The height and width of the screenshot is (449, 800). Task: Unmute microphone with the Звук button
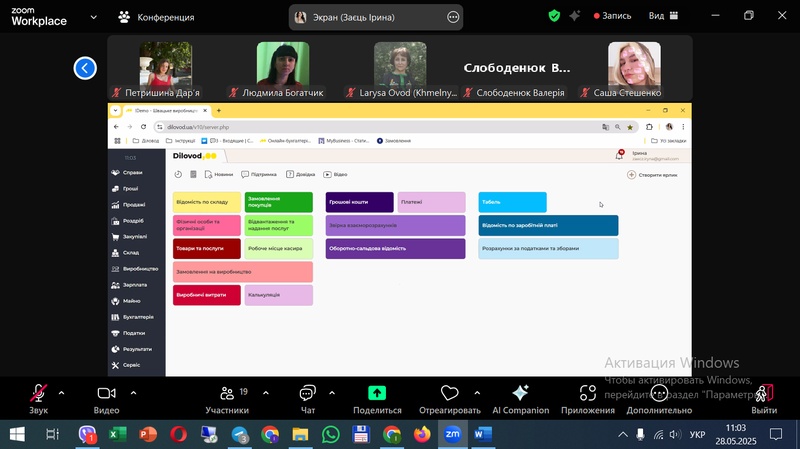(x=38, y=400)
